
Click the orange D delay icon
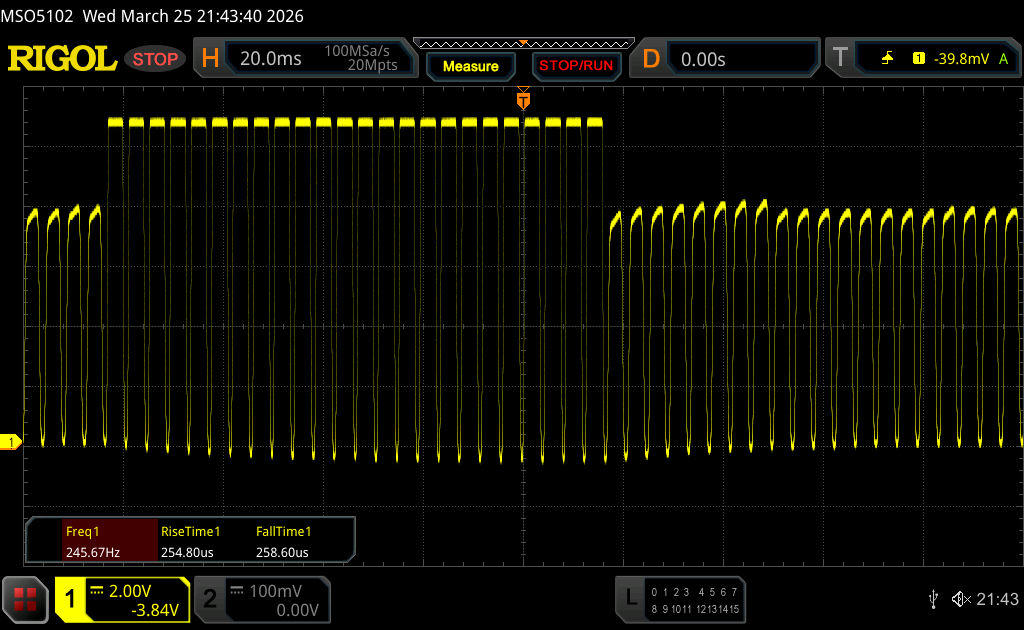[x=651, y=59]
